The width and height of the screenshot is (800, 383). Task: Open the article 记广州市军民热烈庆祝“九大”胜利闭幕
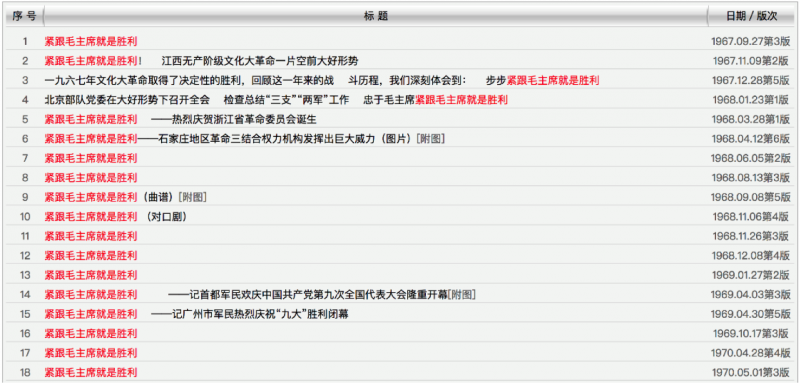(196, 314)
